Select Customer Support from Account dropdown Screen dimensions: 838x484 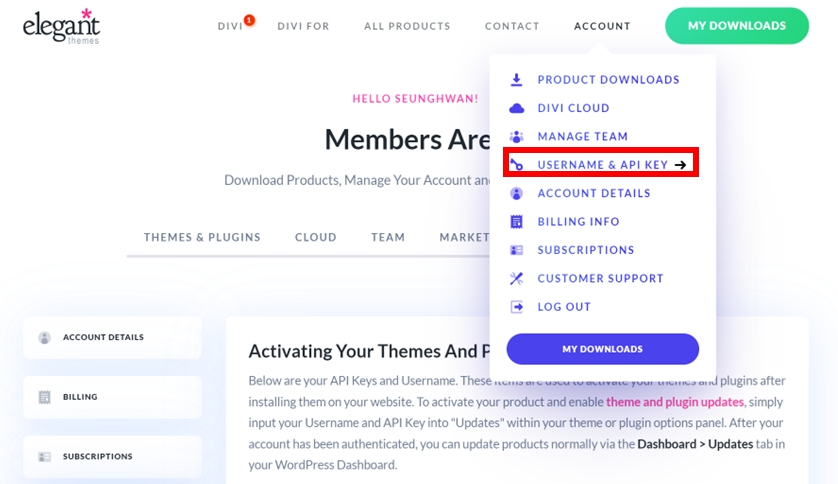(601, 278)
